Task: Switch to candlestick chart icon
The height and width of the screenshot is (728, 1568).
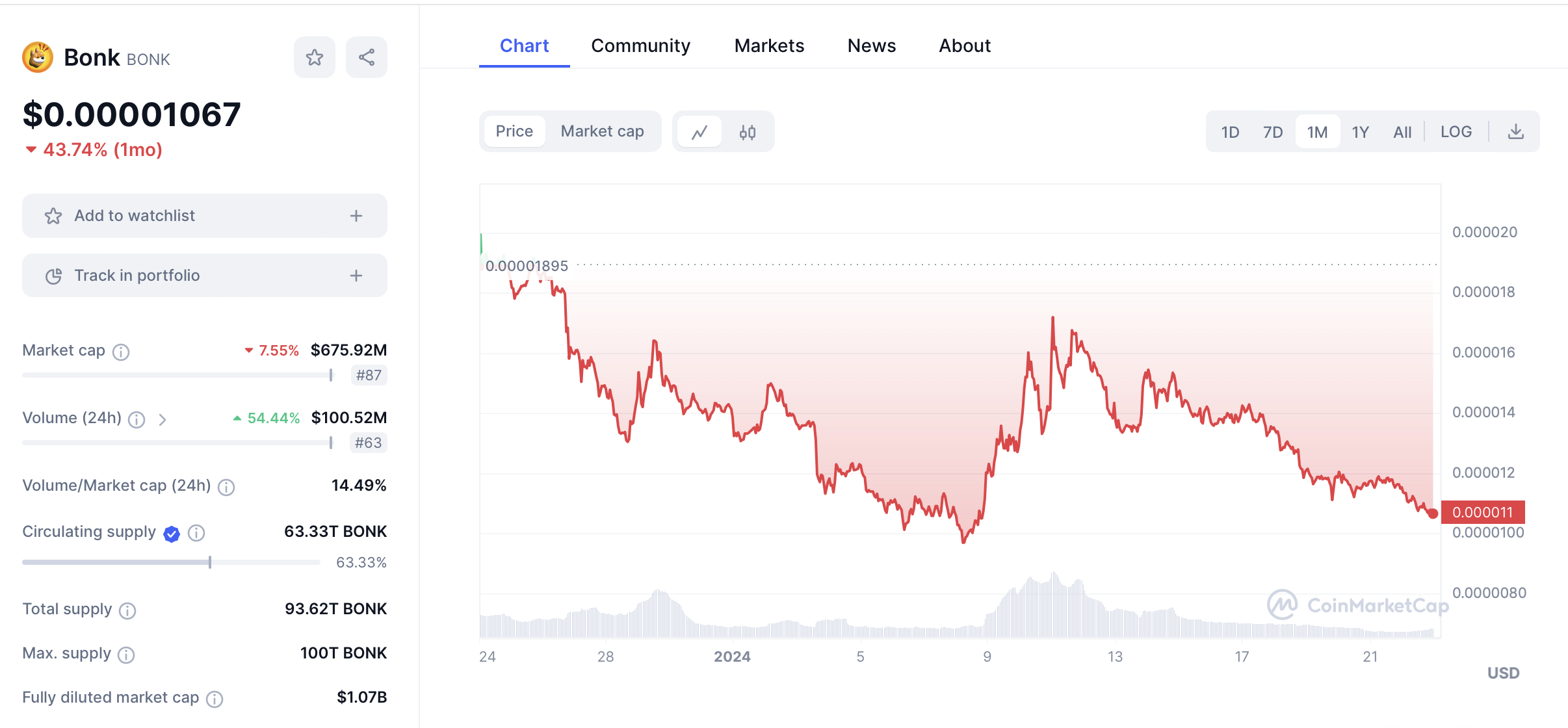Action: point(748,132)
